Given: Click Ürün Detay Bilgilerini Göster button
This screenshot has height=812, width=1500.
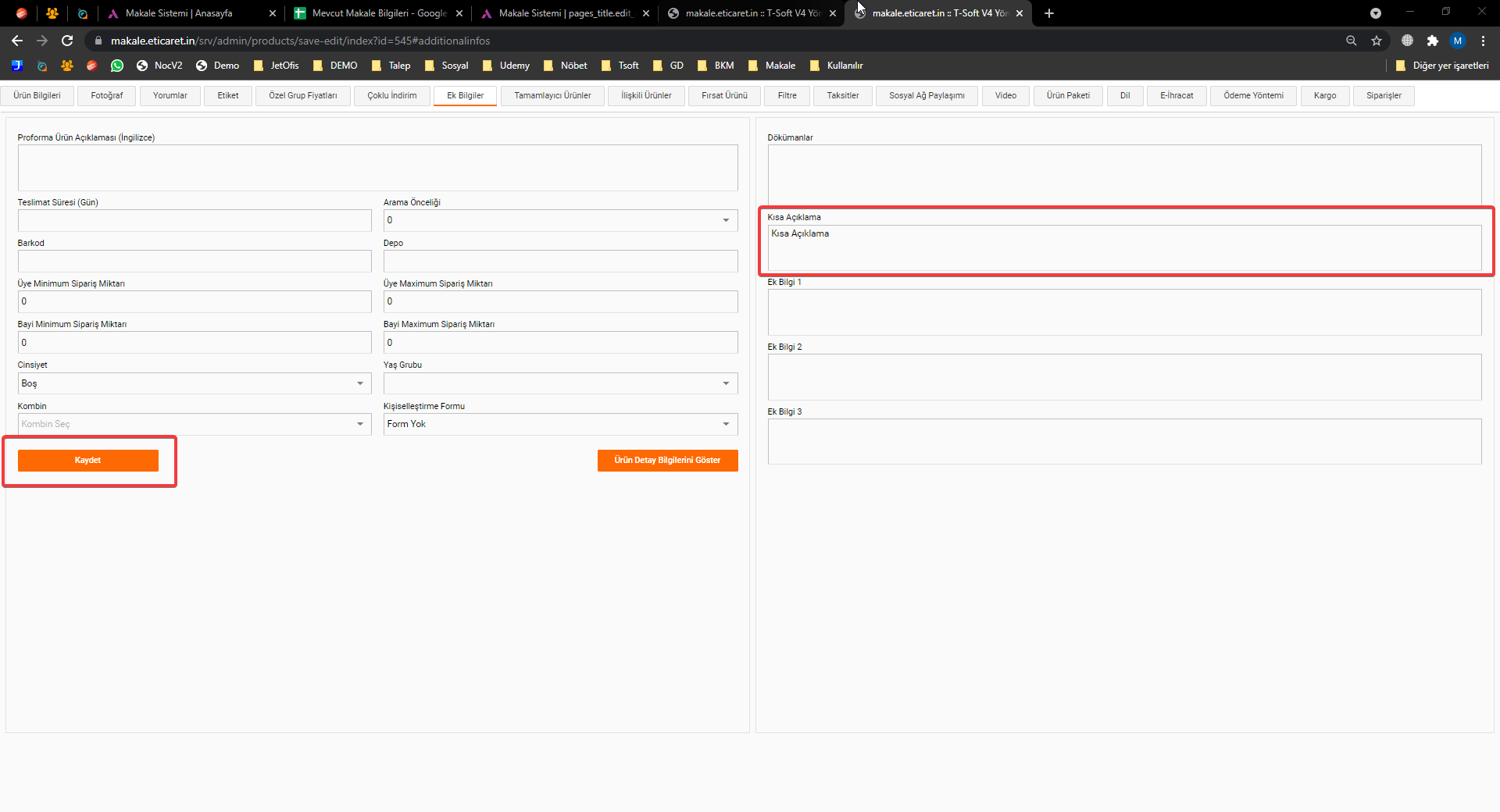Looking at the screenshot, I should [668, 461].
